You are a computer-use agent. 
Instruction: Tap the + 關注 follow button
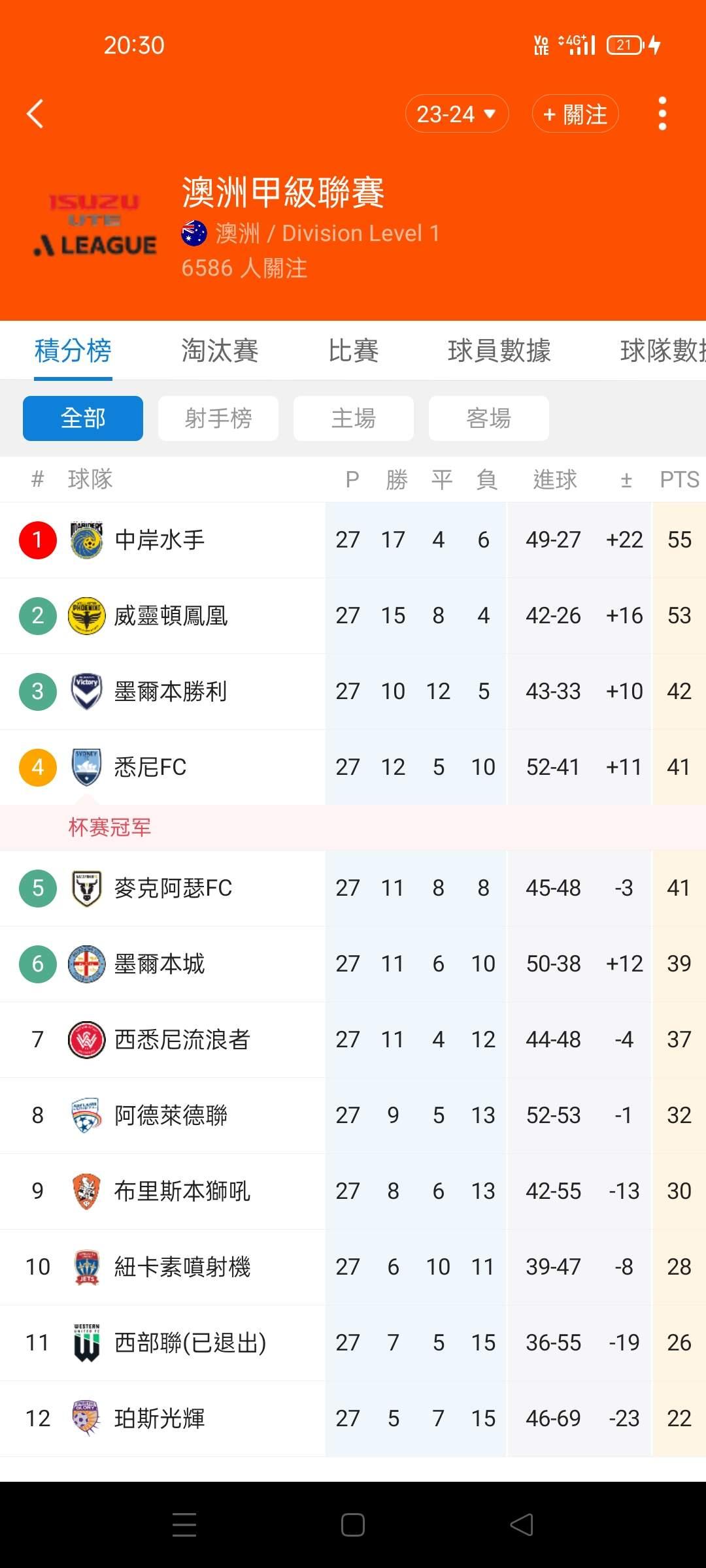click(575, 114)
